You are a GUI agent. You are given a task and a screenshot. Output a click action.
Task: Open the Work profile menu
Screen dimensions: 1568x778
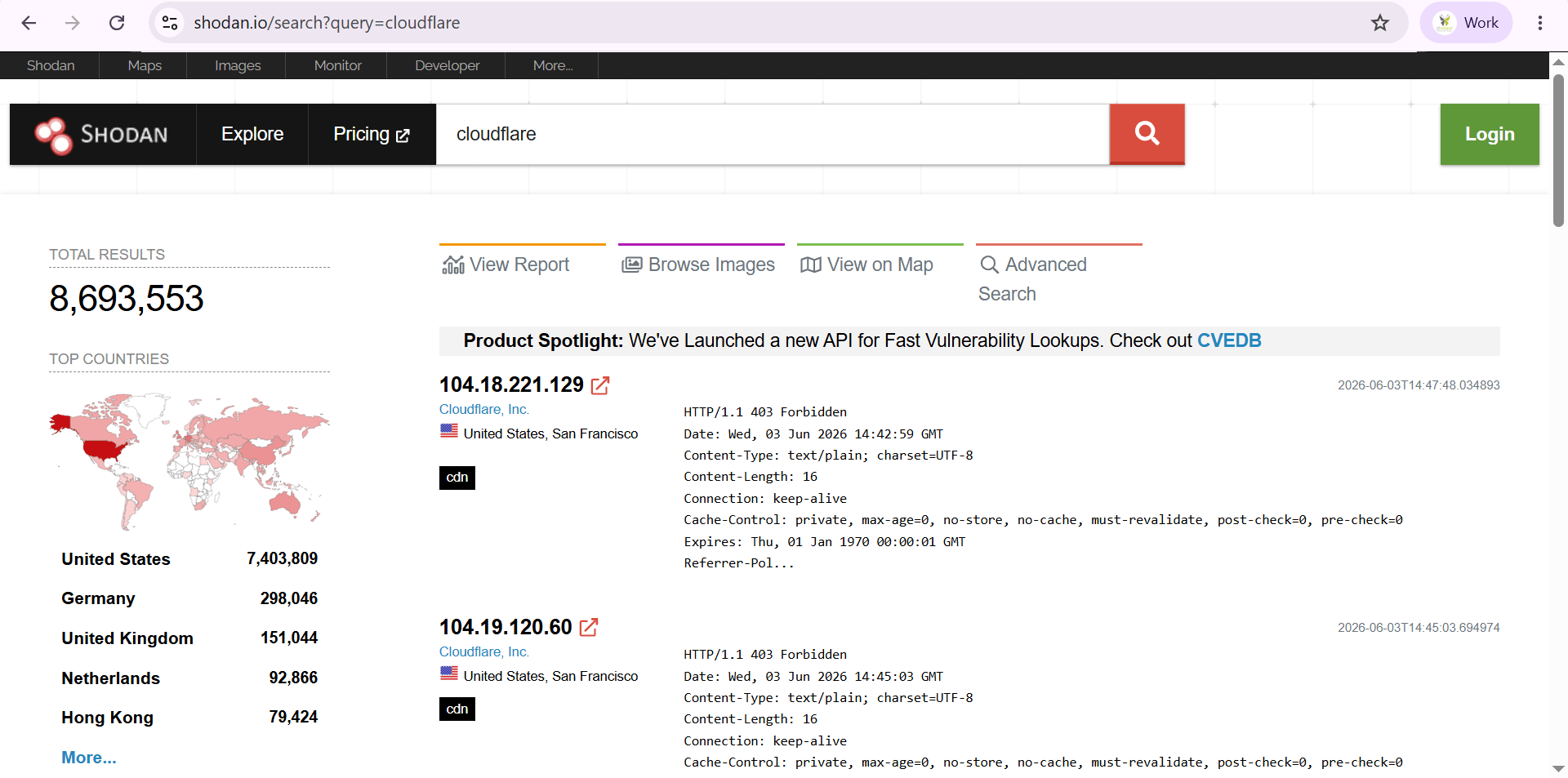(1467, 23)
